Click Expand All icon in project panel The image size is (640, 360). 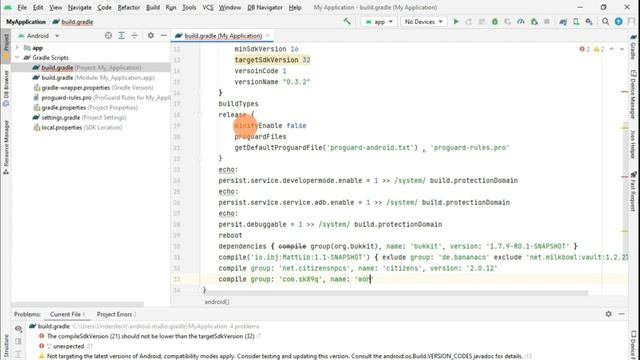coord(121,36)
